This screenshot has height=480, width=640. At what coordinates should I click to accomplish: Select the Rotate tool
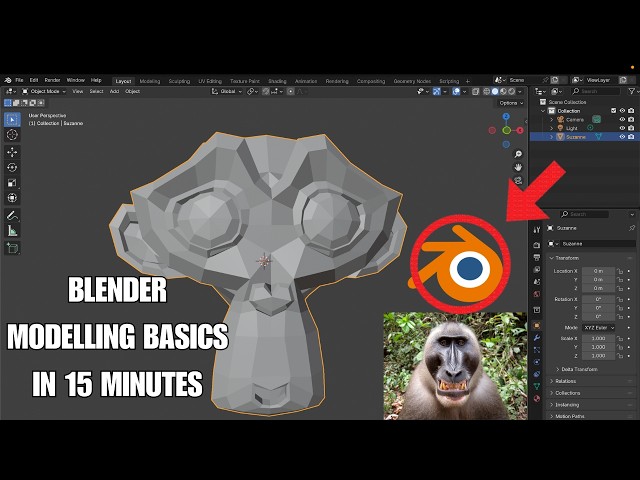pos(12,167)
